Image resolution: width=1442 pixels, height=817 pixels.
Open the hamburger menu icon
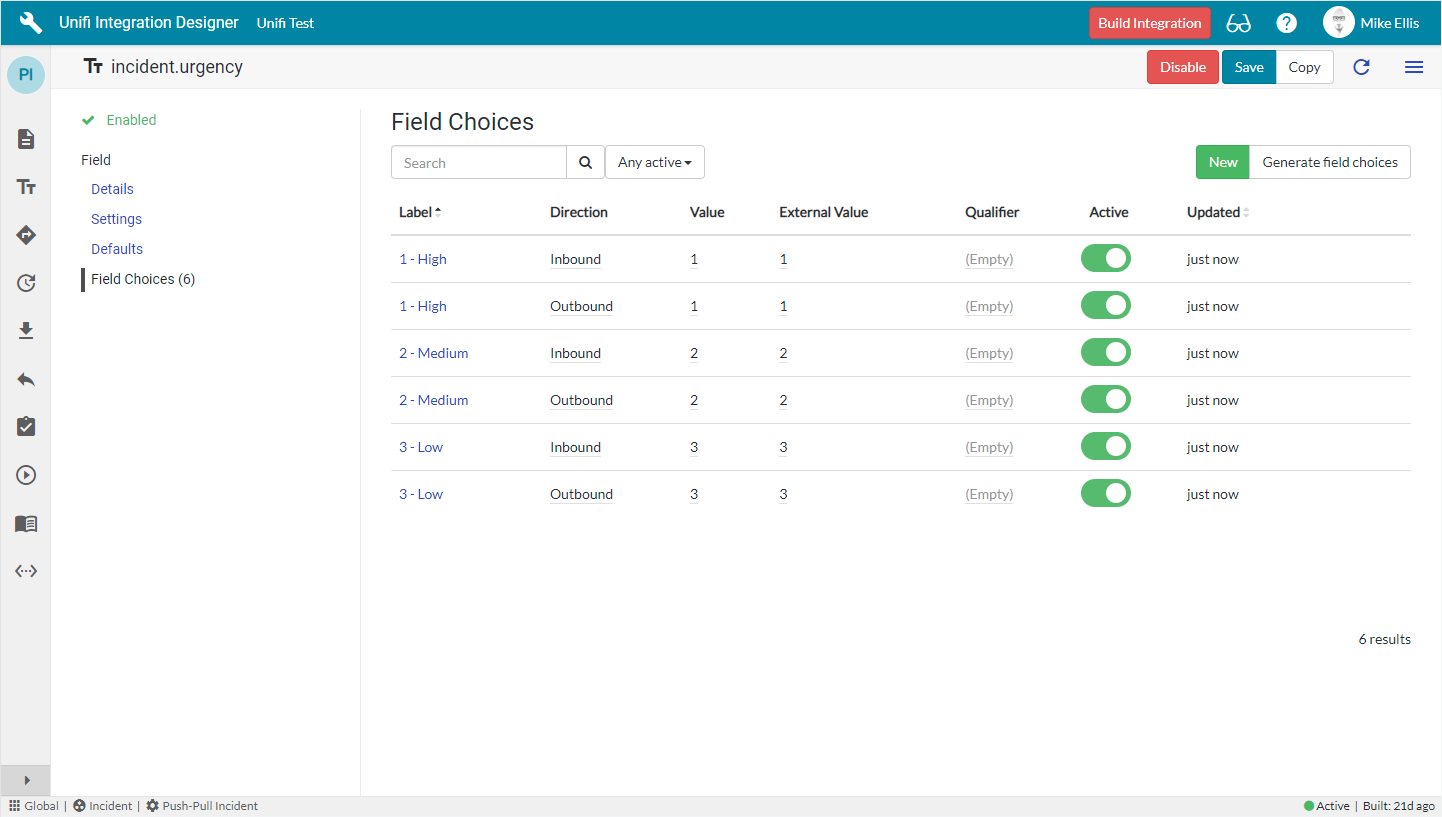tap(1414, 67)
